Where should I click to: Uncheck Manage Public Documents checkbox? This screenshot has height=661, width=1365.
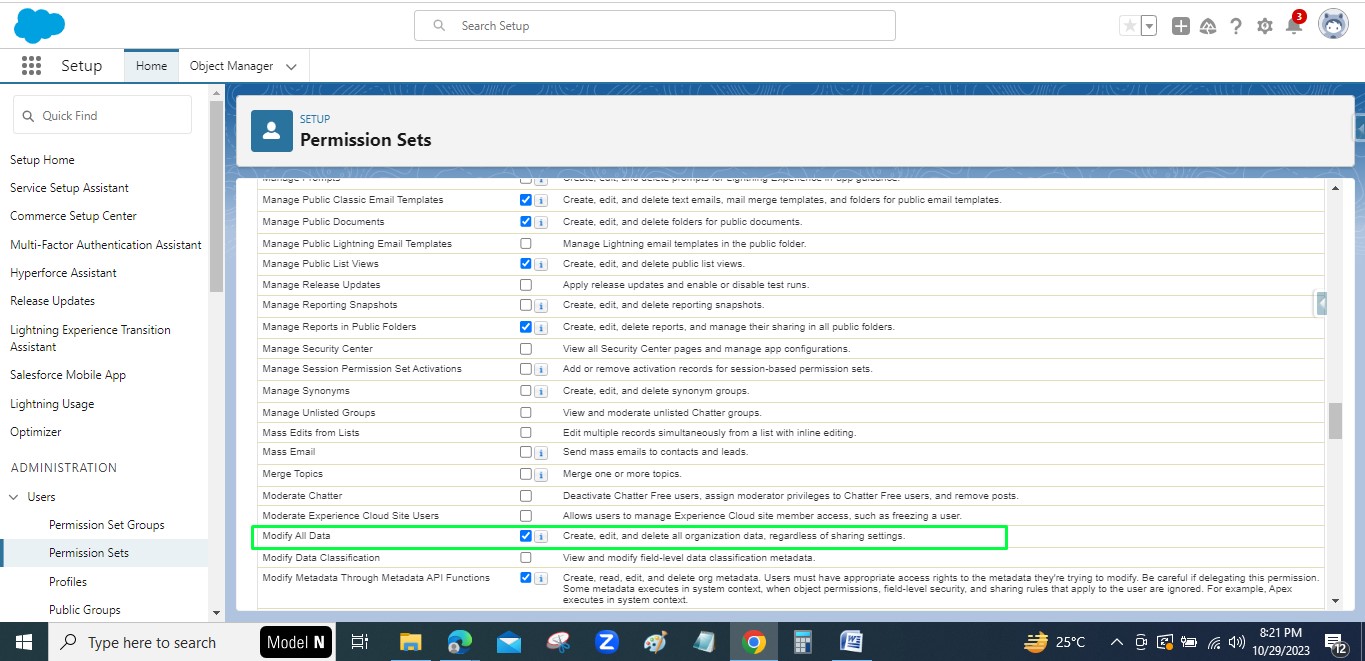point(526,222)
